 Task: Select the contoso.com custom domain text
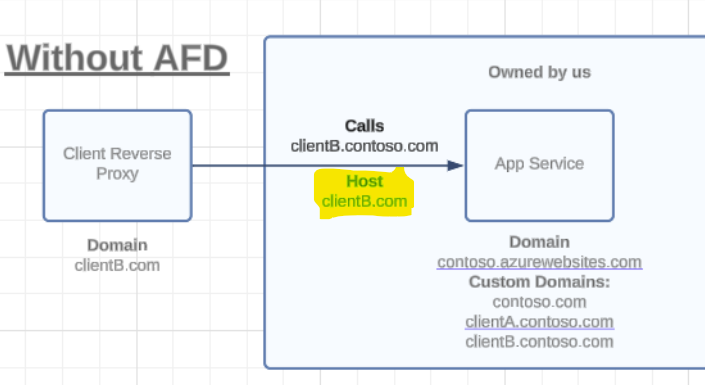click(x=540, y=302)
